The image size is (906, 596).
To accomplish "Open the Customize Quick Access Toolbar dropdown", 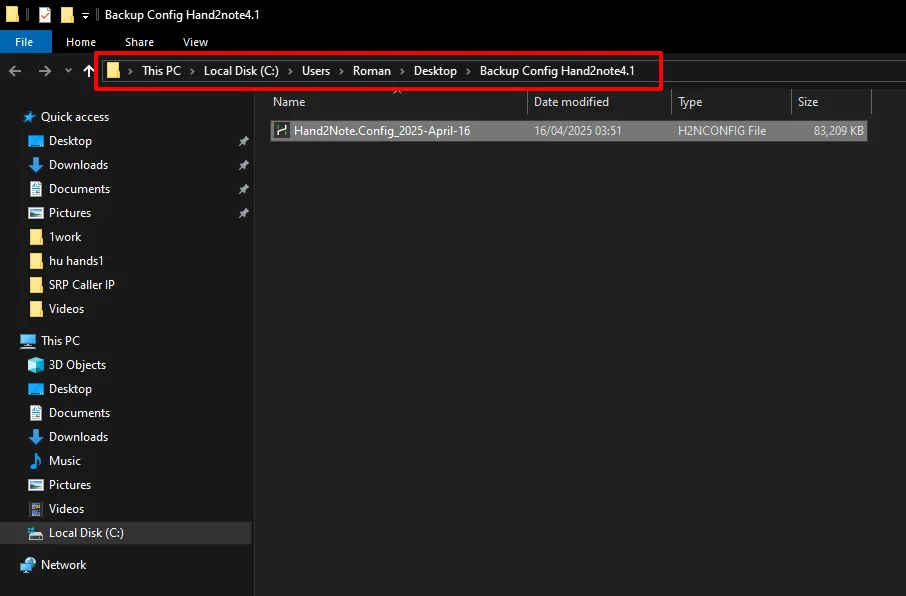I will point(85,16).
